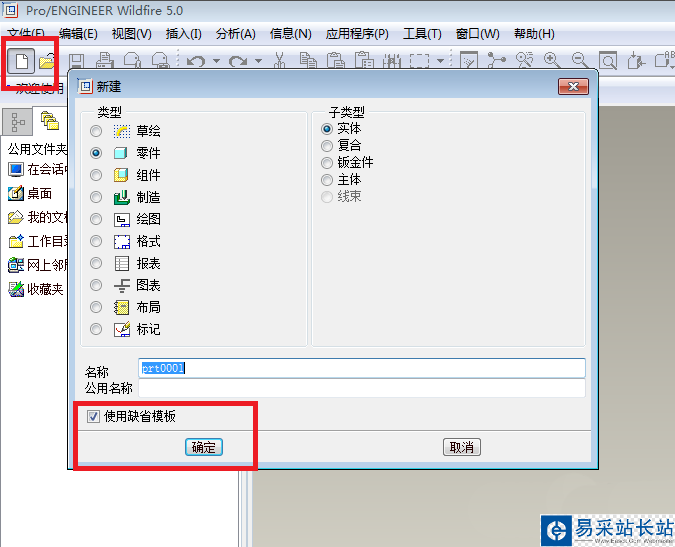Click the Repaint screen icon
Viewport: 675px width, 547px height.
pyautogui.click(x=469, y=61)
